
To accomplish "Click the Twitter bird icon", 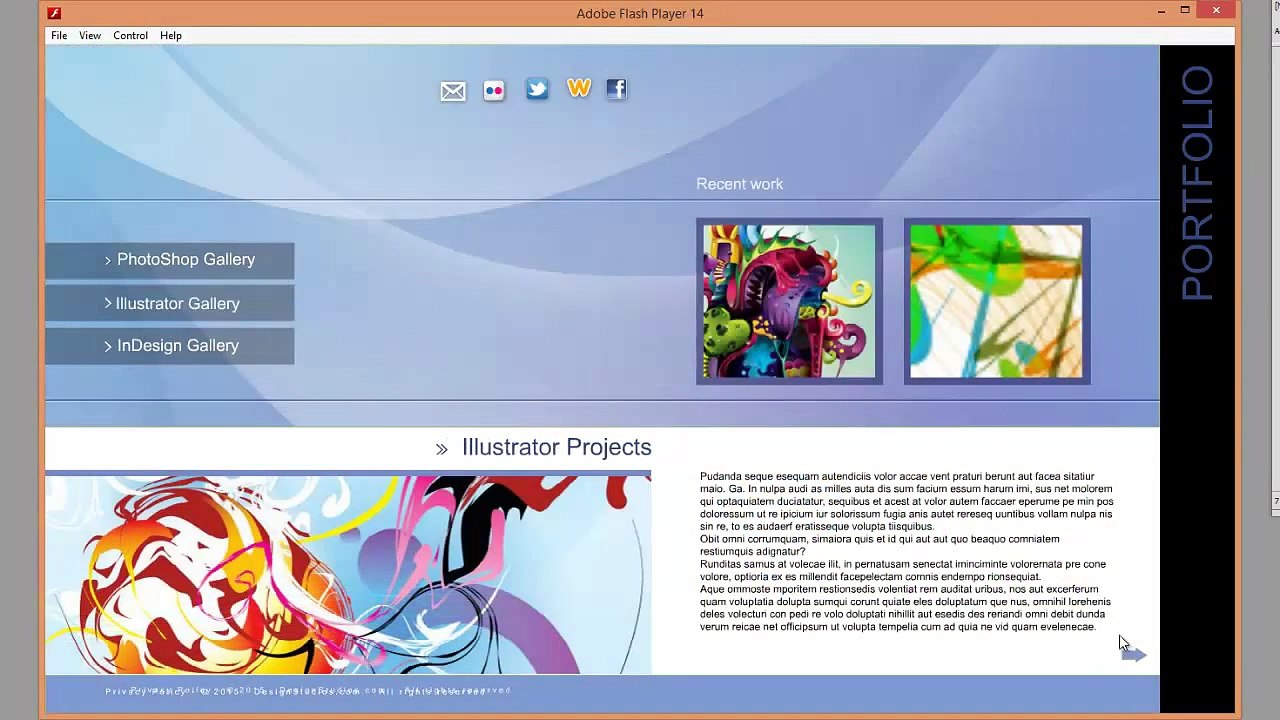I will (x=537, y=90).
